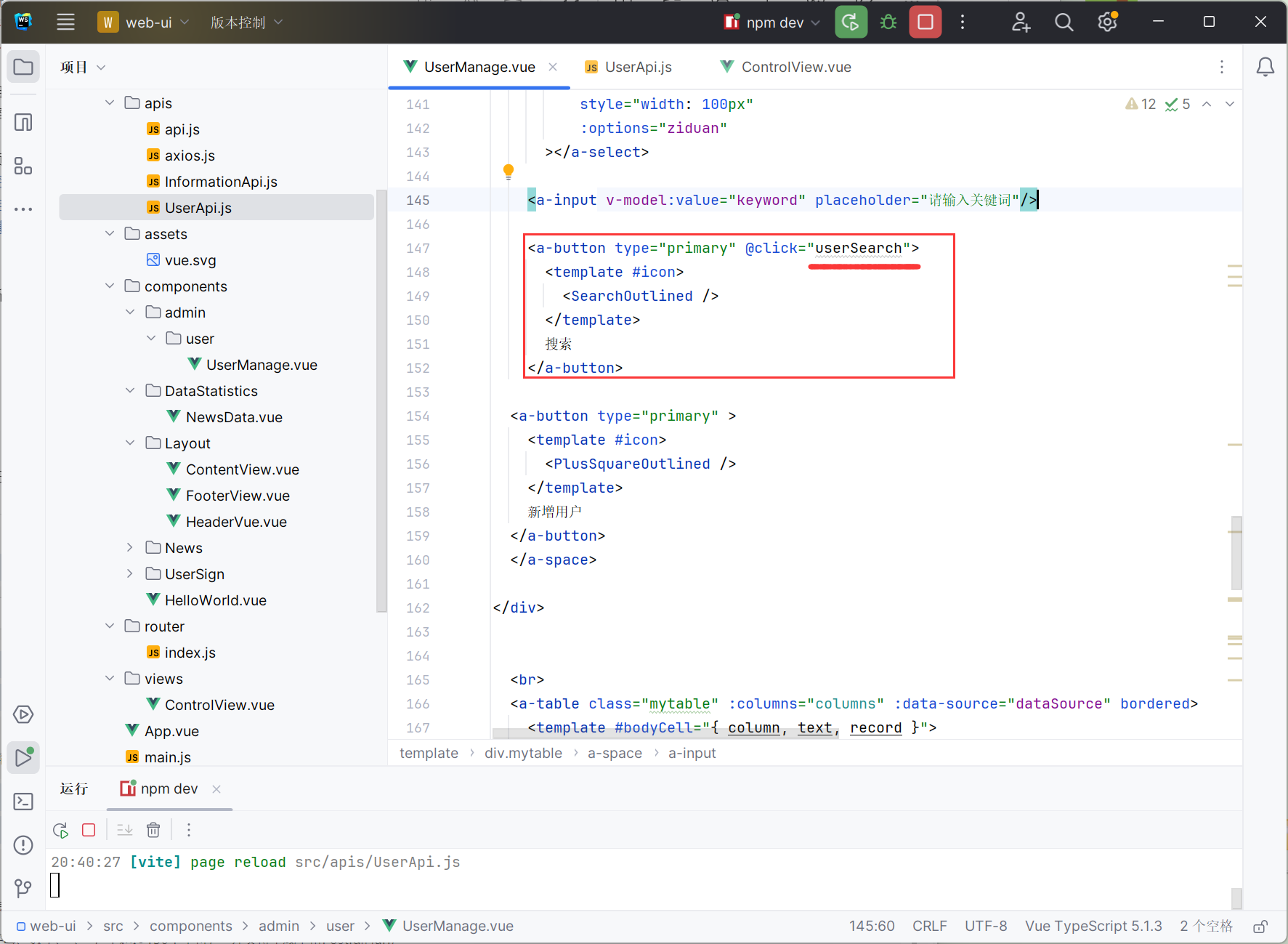1288x944 pixels.
Task: Go to next highlighted problem arrow
Action: pos(1230,104)
